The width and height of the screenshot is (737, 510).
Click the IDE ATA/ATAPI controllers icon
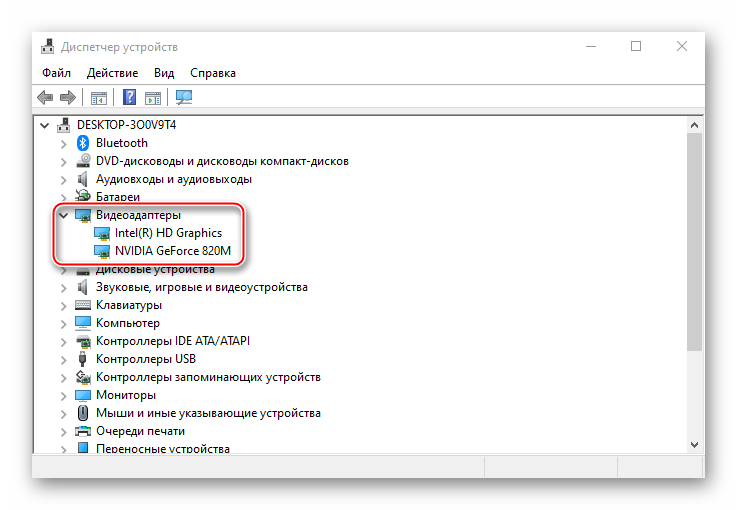tap(83, 341)
